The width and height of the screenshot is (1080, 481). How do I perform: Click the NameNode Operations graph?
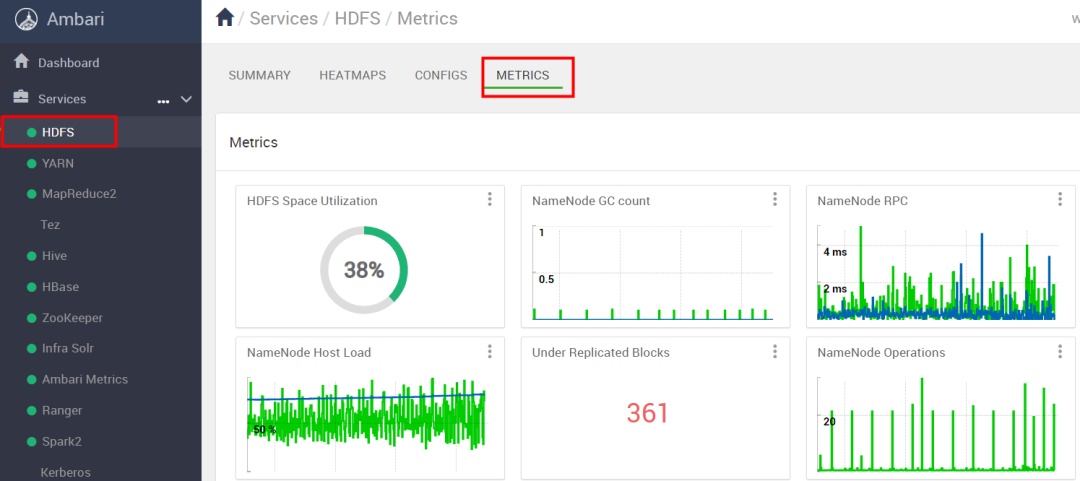pos(938,424)
